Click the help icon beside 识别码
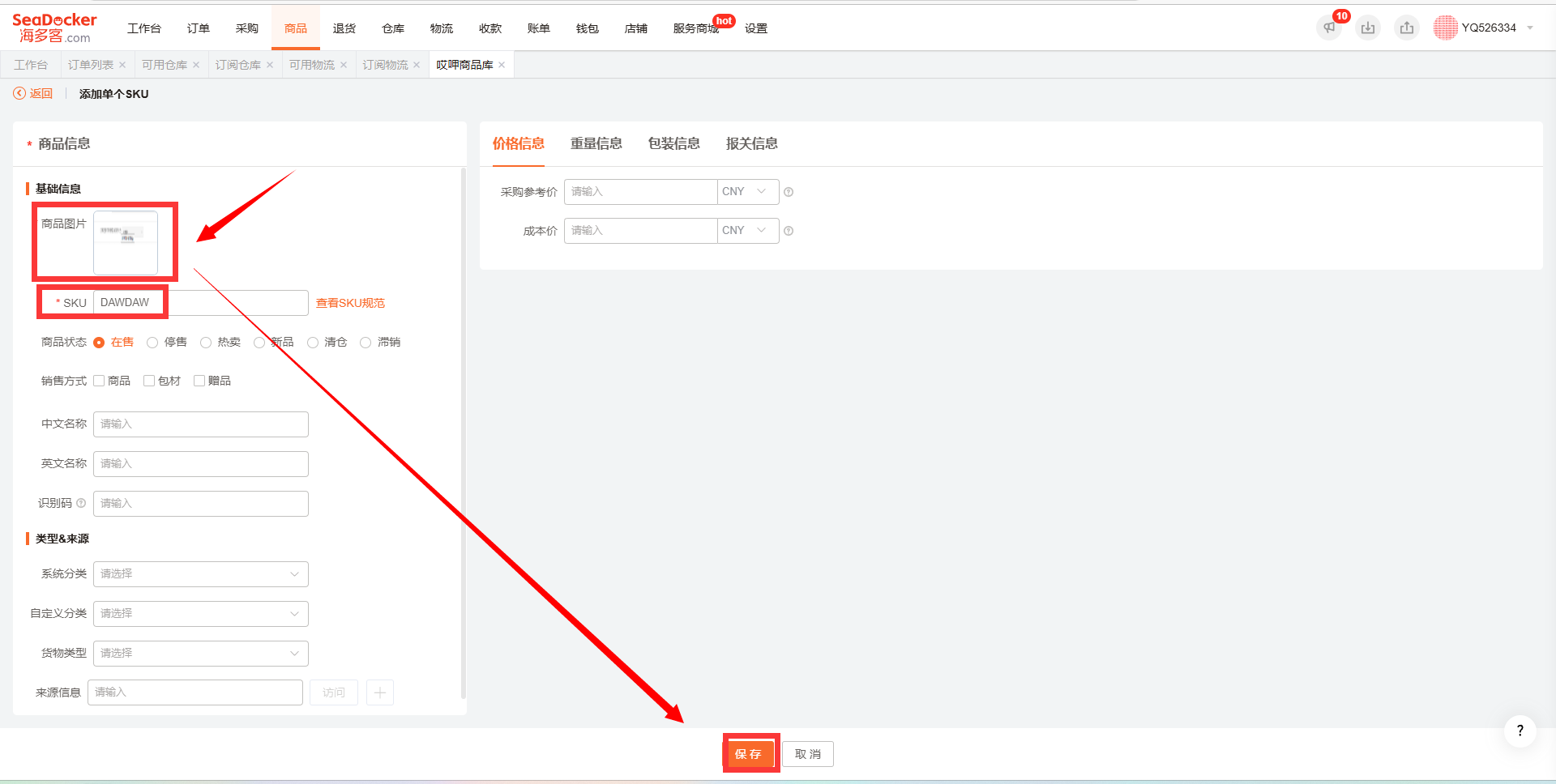1556x784 pixels. [x=81, y=503]
